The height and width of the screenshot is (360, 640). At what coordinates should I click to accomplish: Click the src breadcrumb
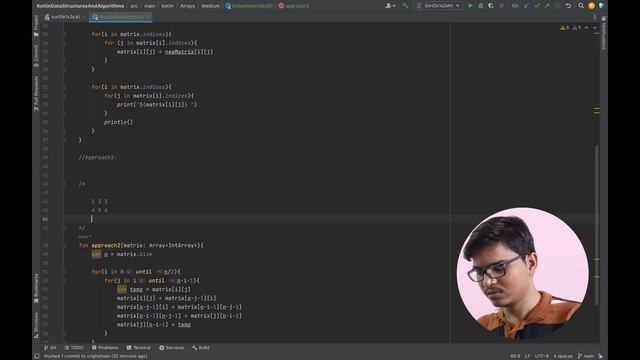134,6
